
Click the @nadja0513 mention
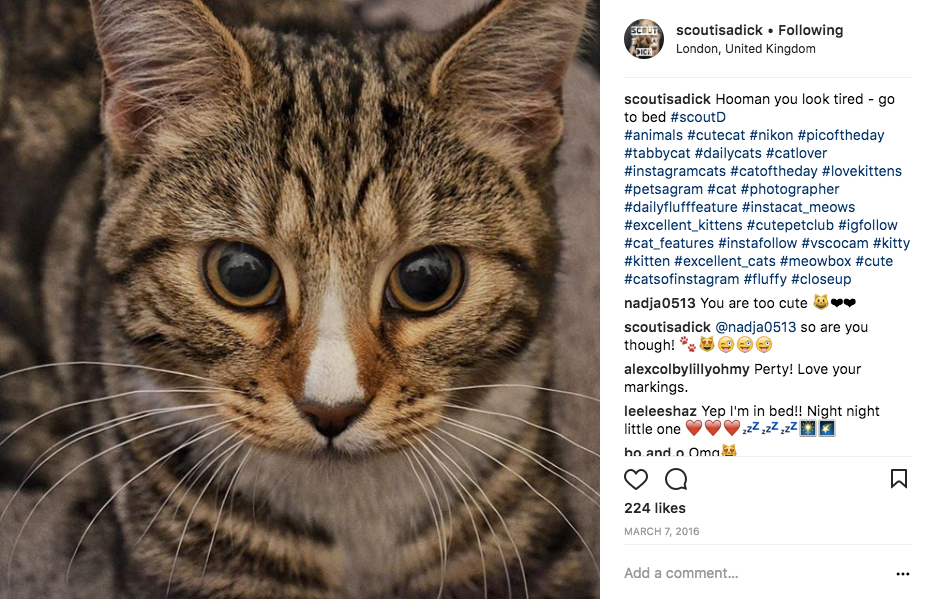[755, 327]
